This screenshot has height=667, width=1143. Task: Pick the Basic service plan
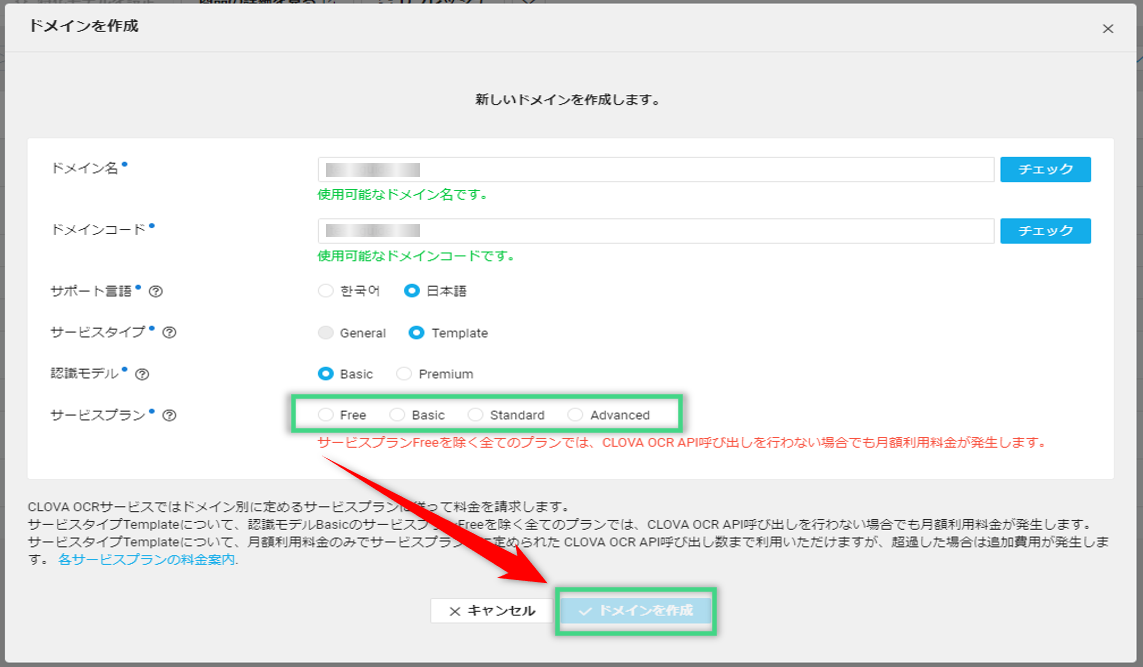(397, 415)
